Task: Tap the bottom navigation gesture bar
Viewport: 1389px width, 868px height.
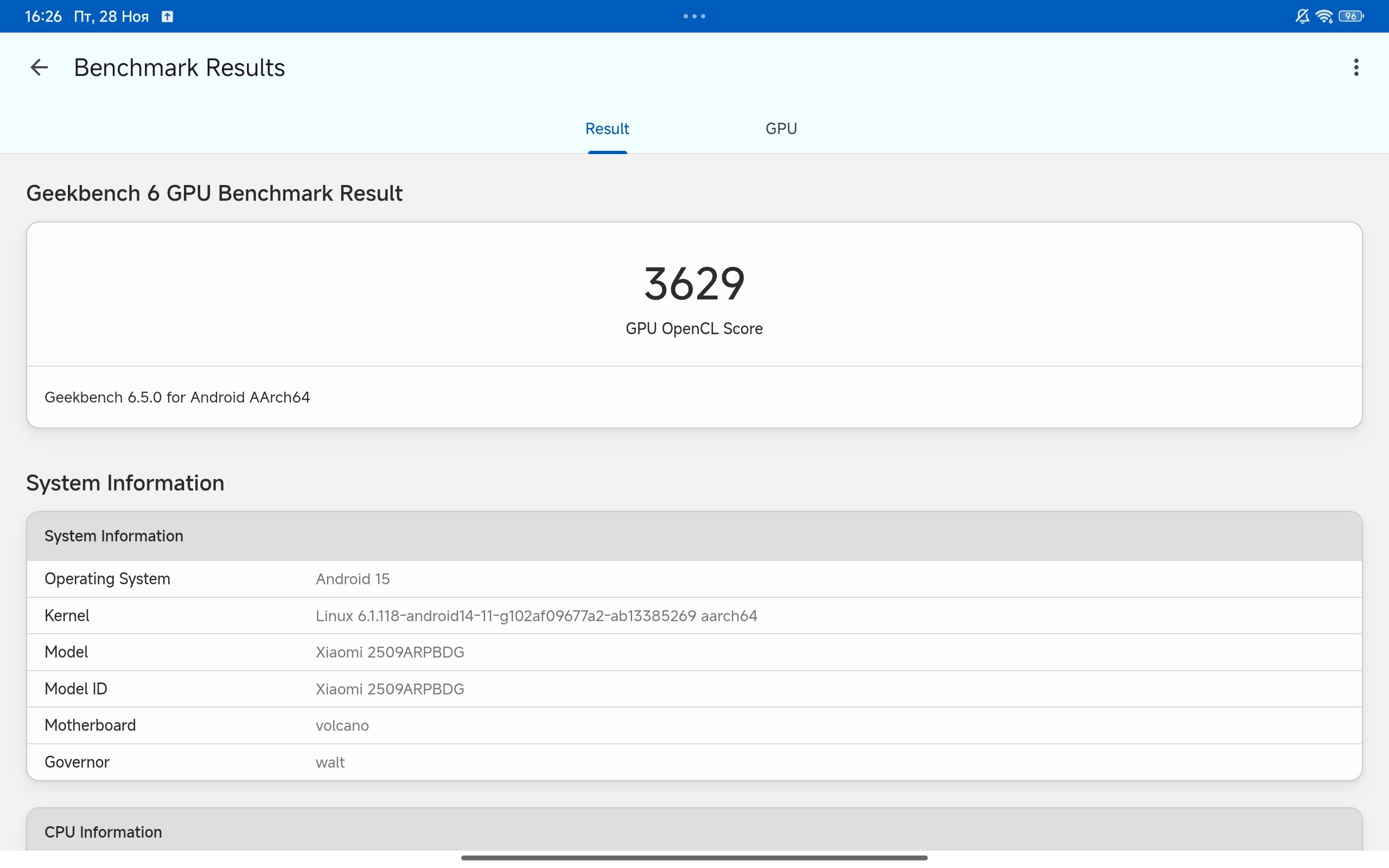Action: 694,858
